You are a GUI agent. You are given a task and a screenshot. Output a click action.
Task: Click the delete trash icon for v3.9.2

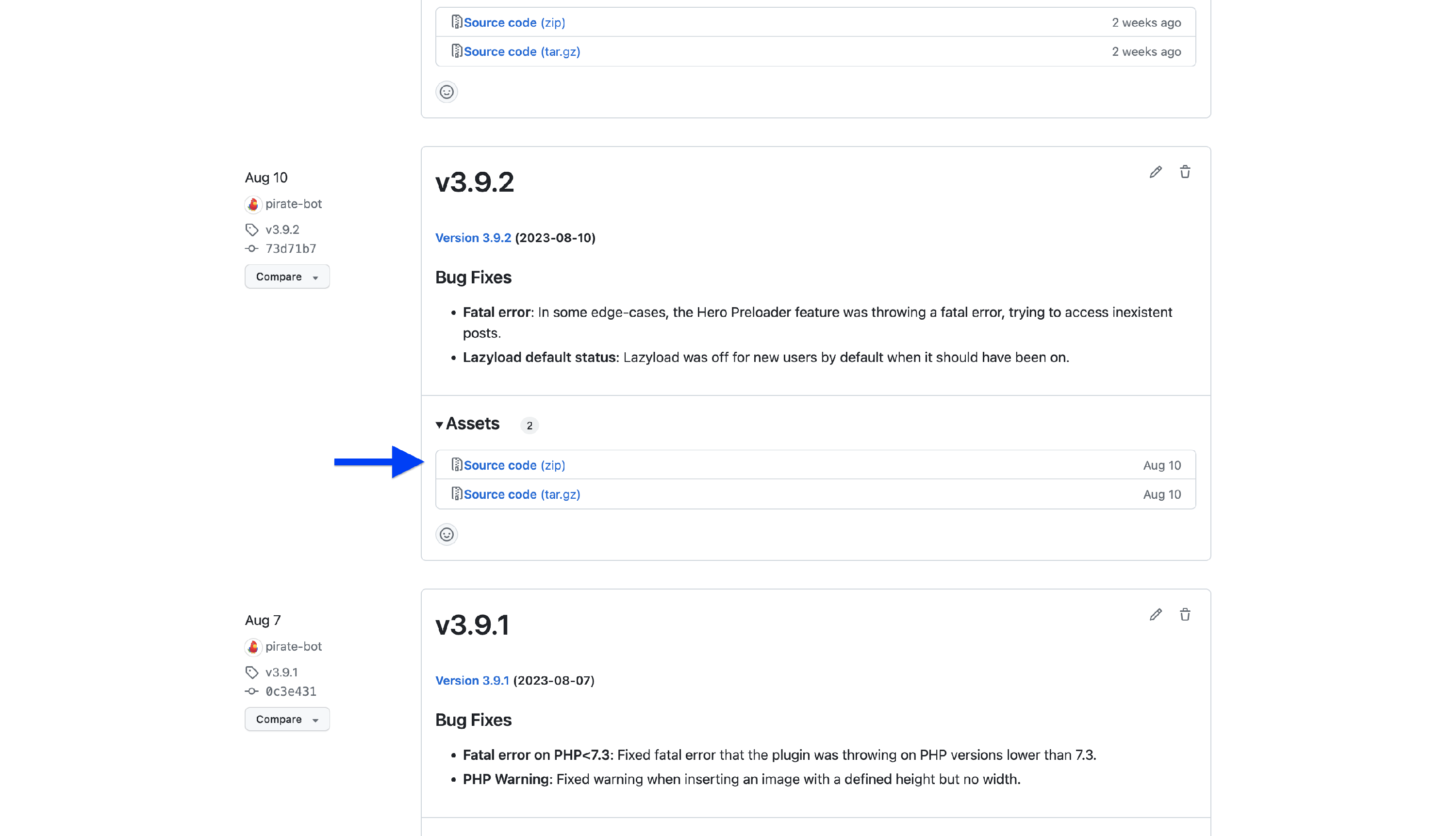(x=1184, y=172)
